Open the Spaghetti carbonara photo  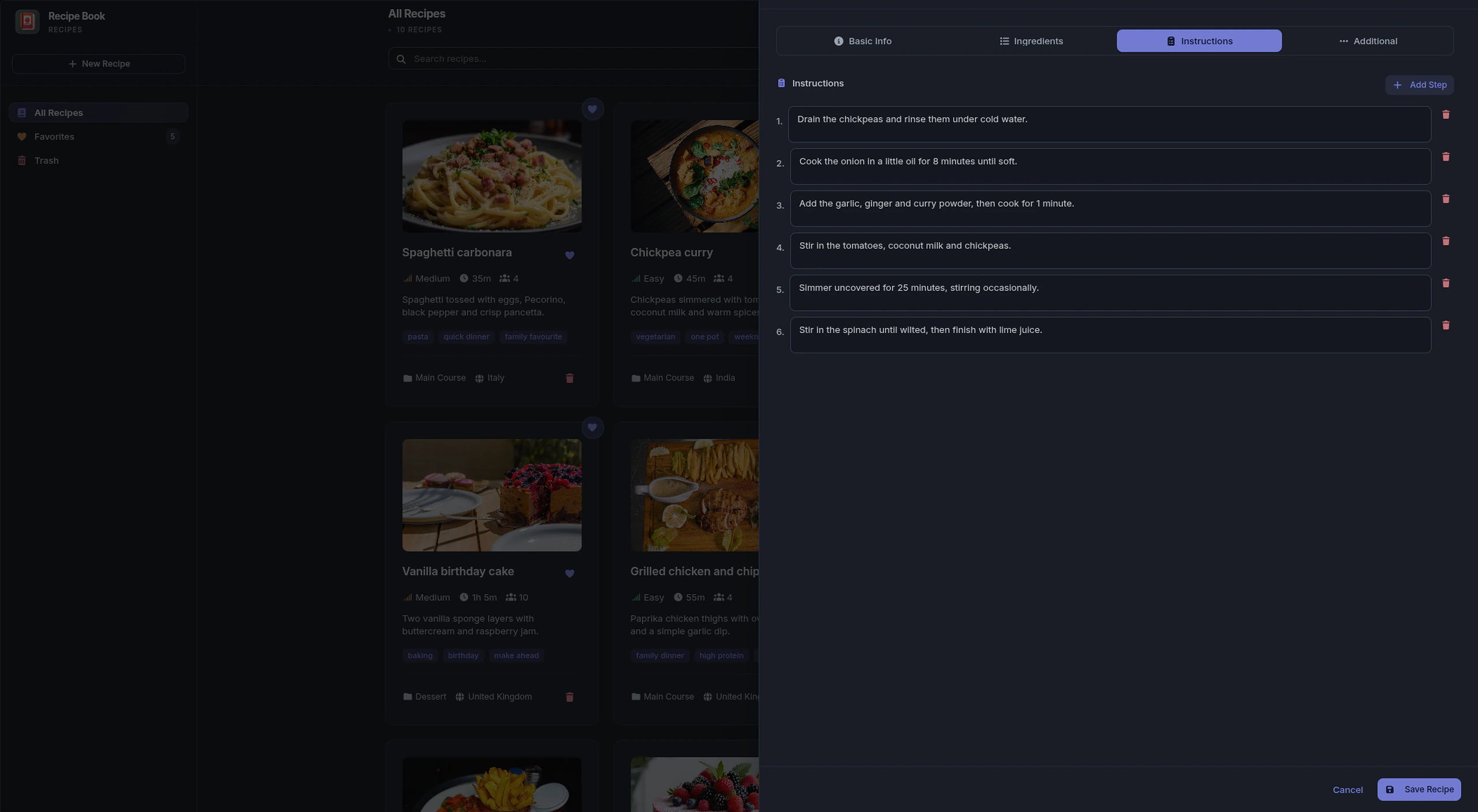point(492,176)
